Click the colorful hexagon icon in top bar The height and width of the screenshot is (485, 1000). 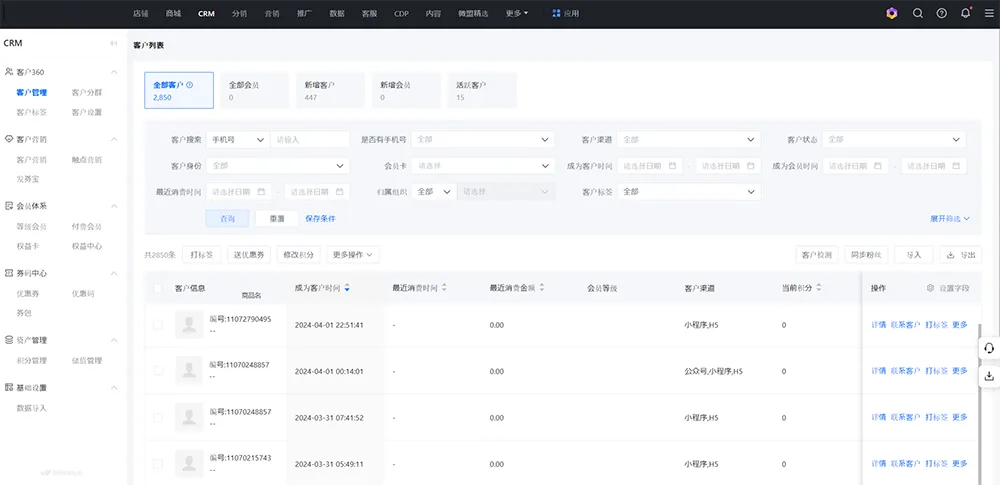click(x=892, y=13)
